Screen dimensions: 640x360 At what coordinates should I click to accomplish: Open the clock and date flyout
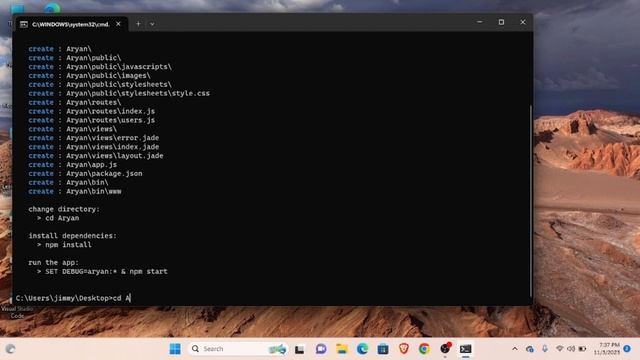(607, 349)
